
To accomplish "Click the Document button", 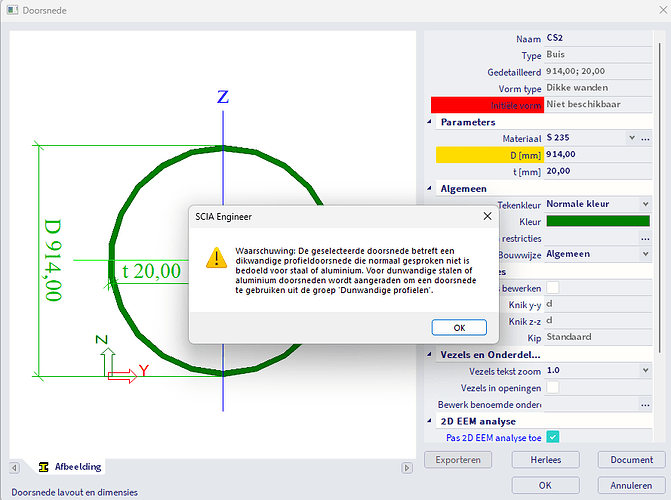I will (x=632, y=460).
